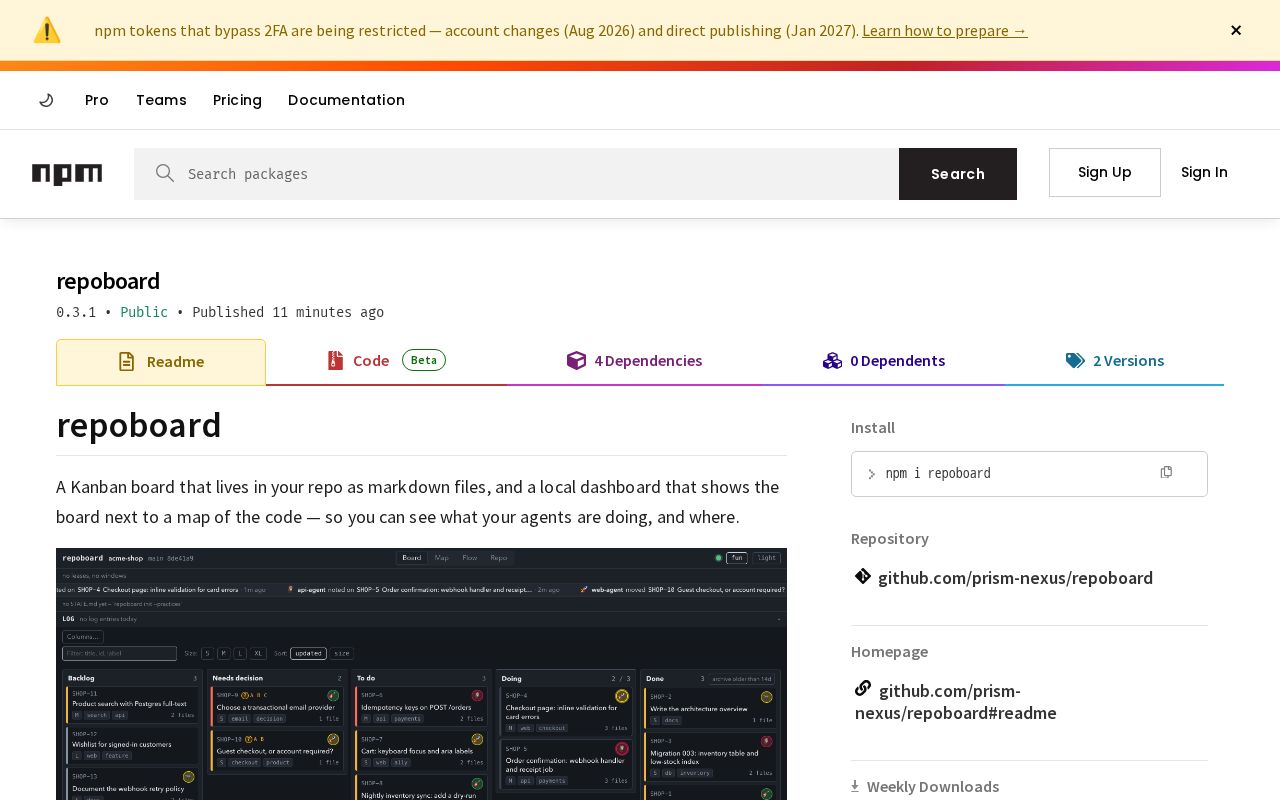Screen dimensions: 1280x800
Task: Follow the 'Learn how to prepare' link
Action: tap(944, 30)
